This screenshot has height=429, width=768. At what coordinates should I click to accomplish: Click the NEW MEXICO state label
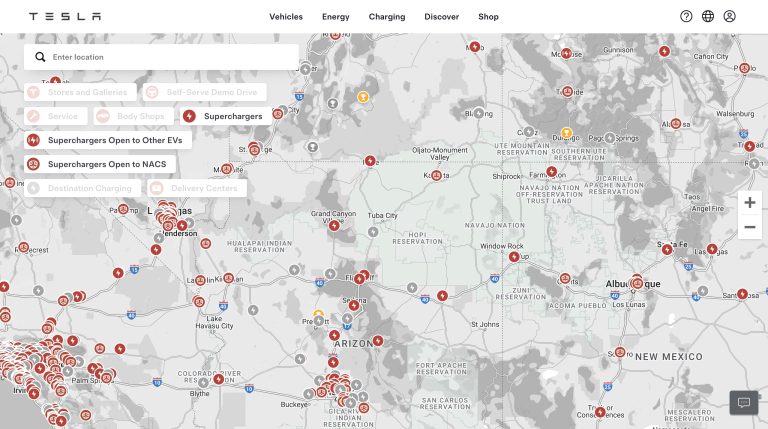pos(669,357)
